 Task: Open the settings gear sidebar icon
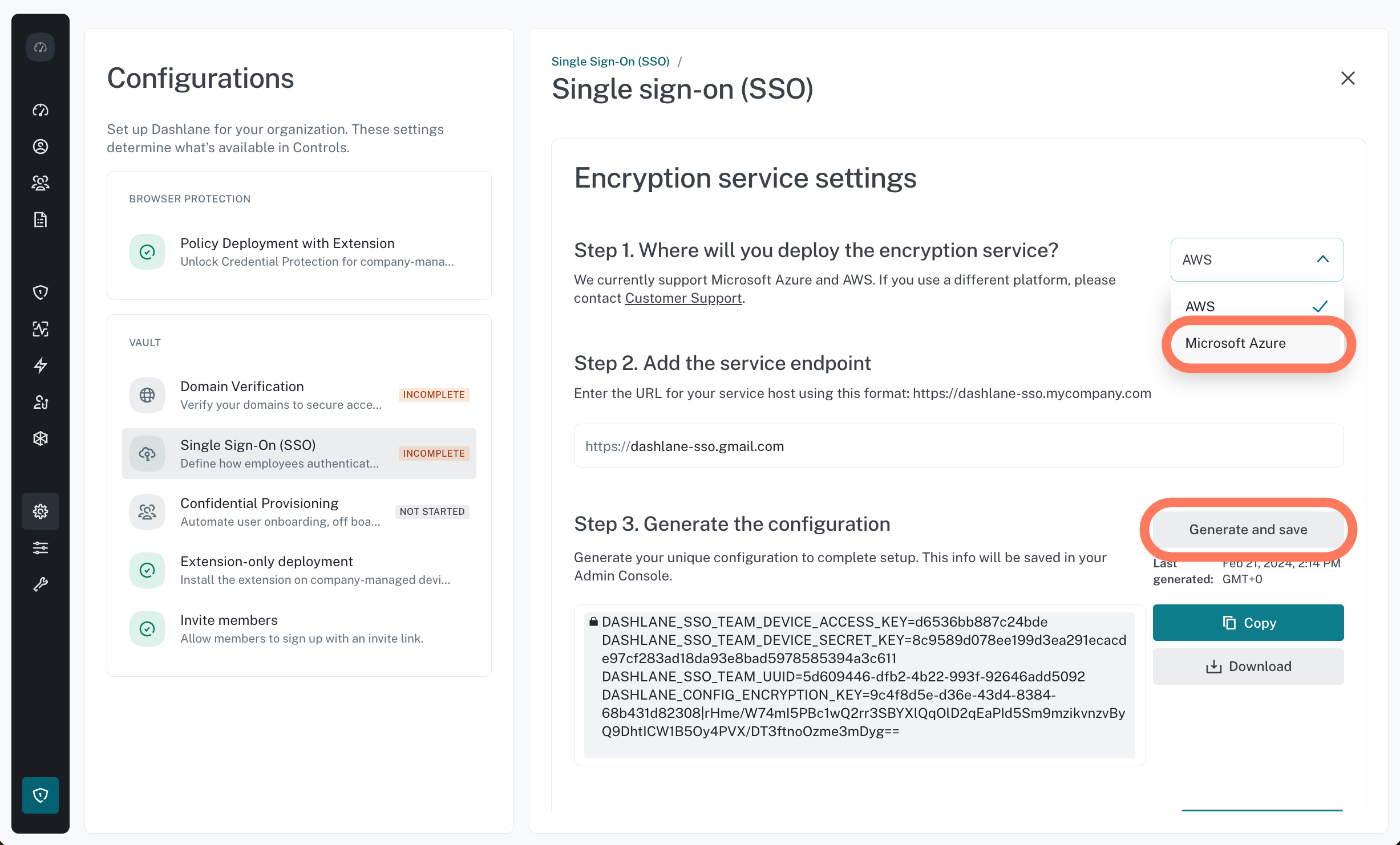click(41, 511)
